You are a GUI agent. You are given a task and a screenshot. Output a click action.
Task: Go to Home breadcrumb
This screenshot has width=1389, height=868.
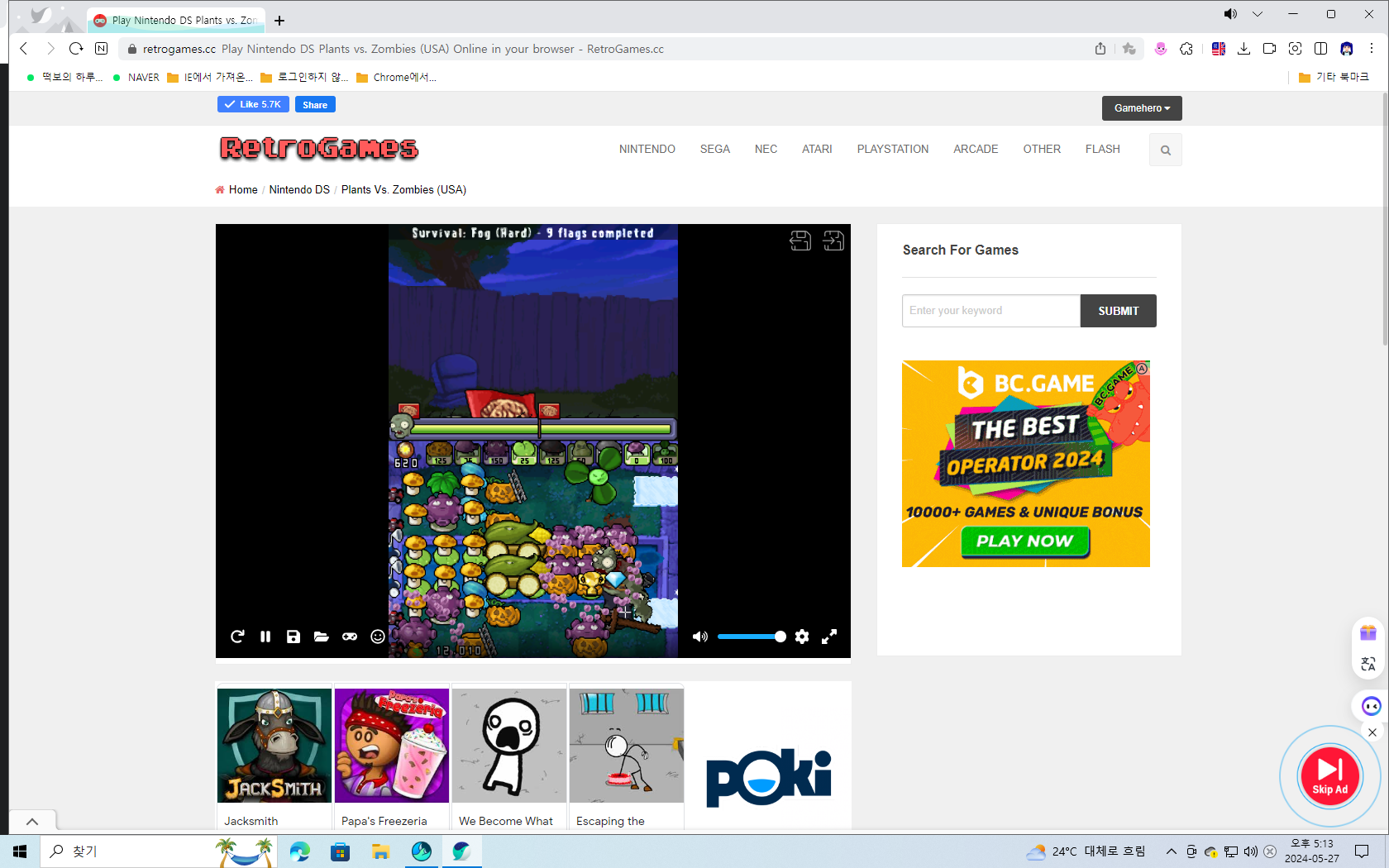click(x=243, y=189)
